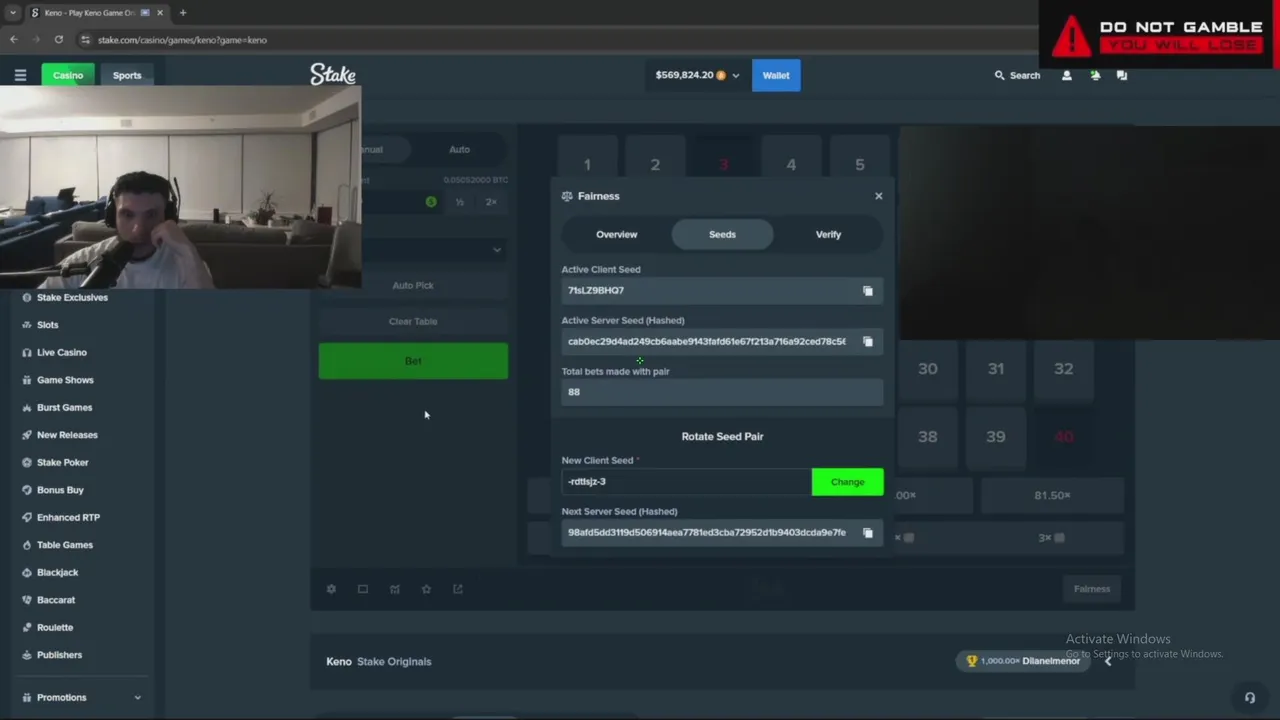Switch to the Verify tab
Screen dimensions: 1280x720
tap(828, 235)
